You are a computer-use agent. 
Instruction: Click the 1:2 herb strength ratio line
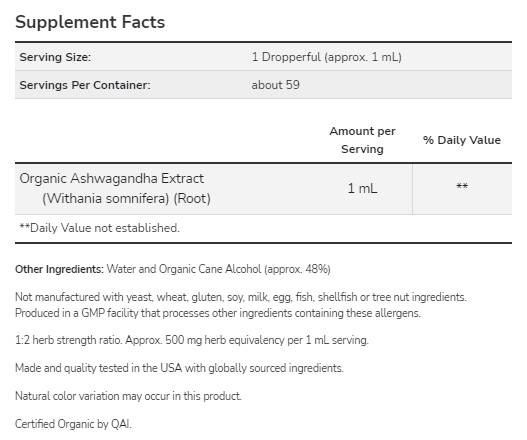point(192,340)
